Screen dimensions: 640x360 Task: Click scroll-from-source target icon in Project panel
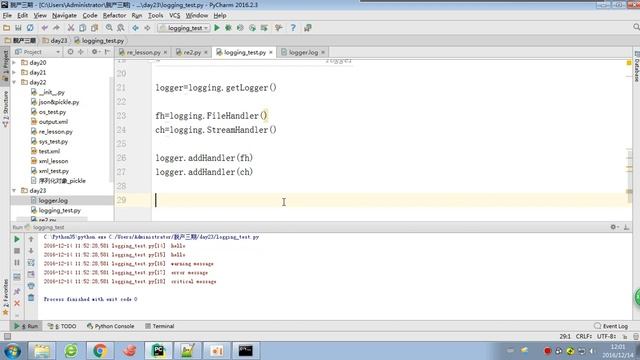tap(71, 52)
